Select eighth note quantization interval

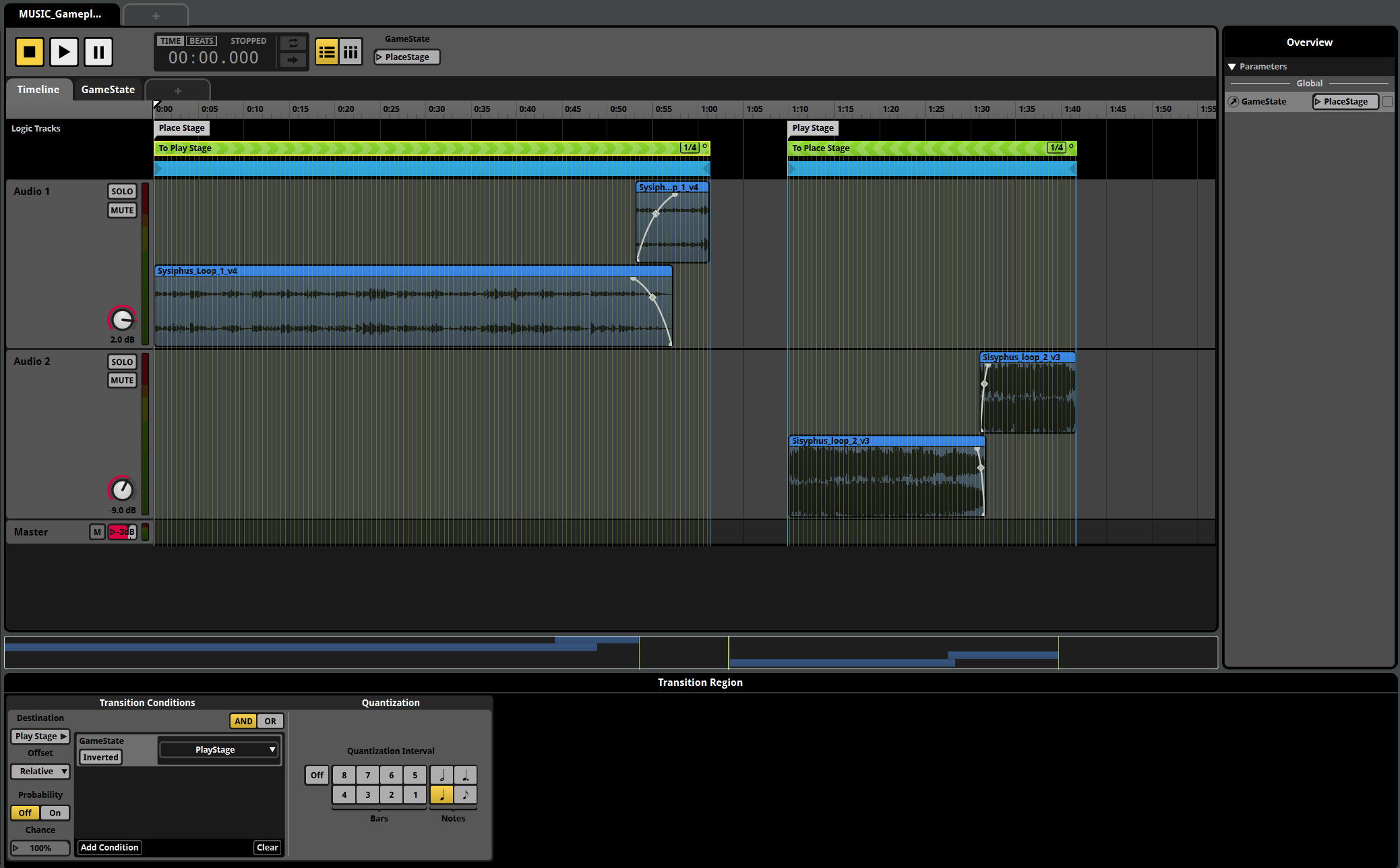click(466, 794)
